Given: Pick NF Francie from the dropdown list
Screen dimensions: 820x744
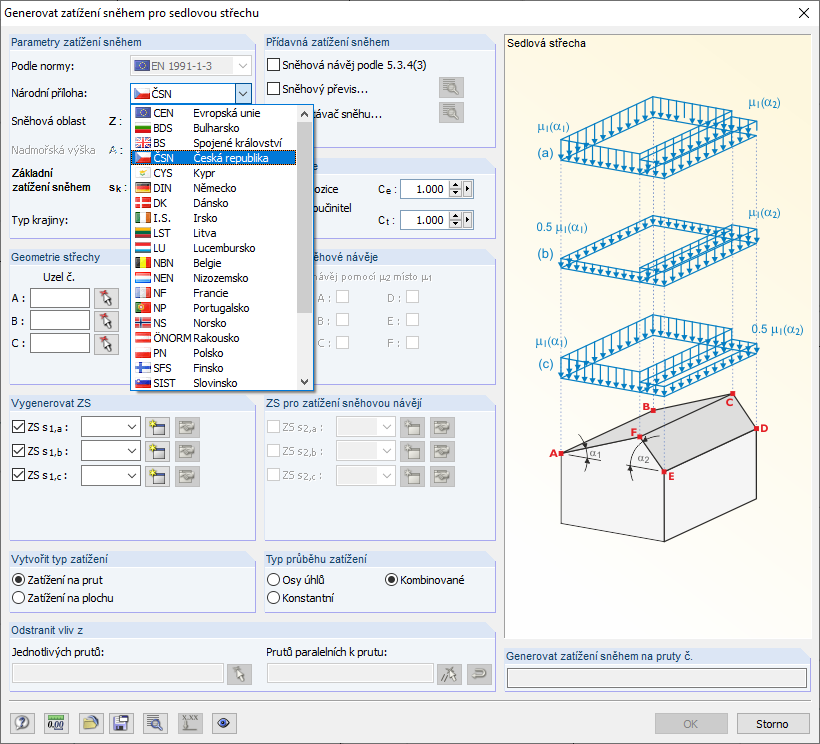Looking at the screenshot, I should (x=214, y=293).
